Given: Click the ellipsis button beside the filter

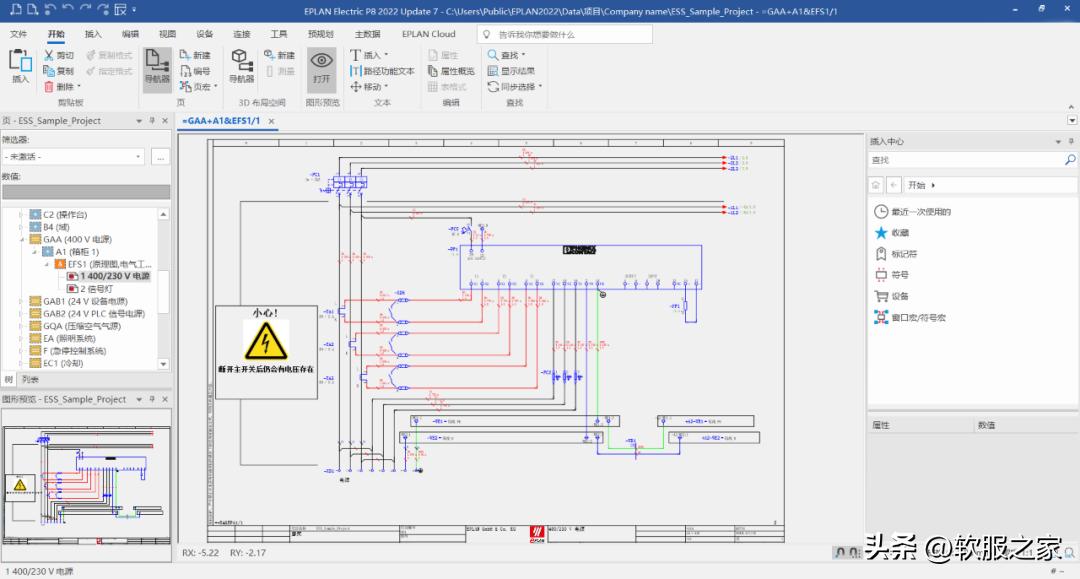Looking at the screenshot, I should pyautogui.click(x=159, y=157).
